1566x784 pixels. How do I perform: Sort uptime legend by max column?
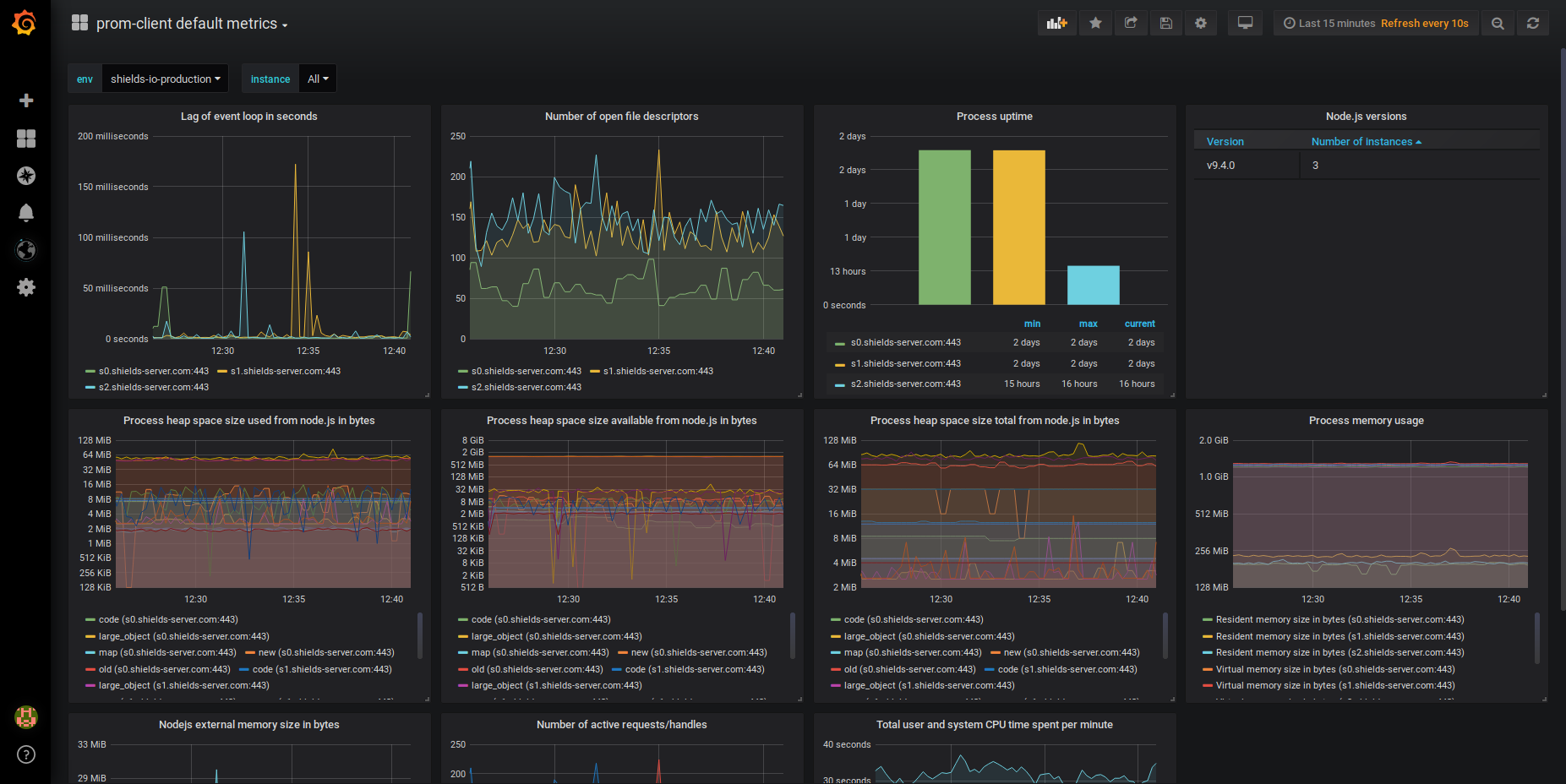click(1089, 324)
